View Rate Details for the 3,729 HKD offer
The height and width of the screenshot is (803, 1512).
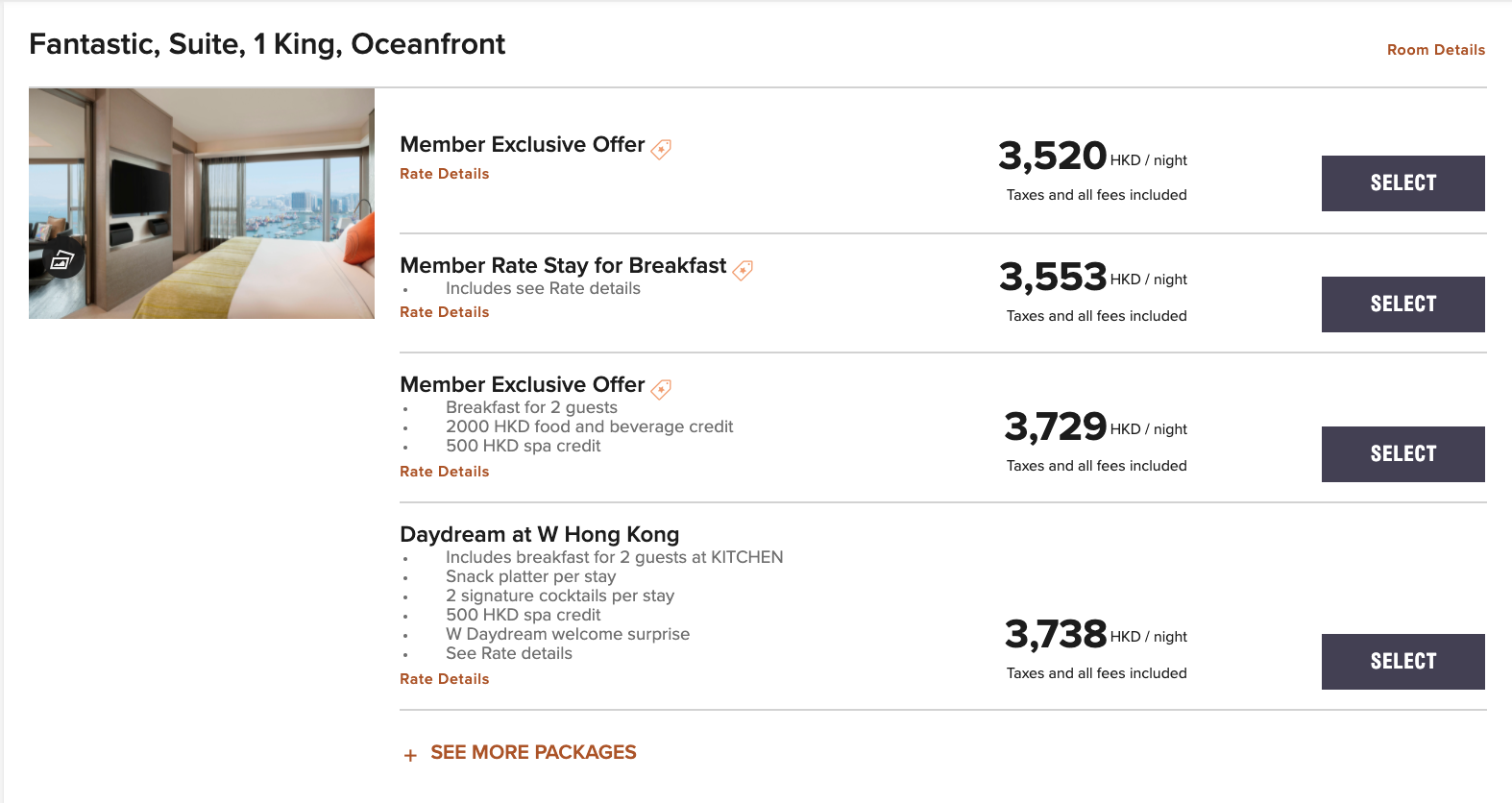point(445,472)
